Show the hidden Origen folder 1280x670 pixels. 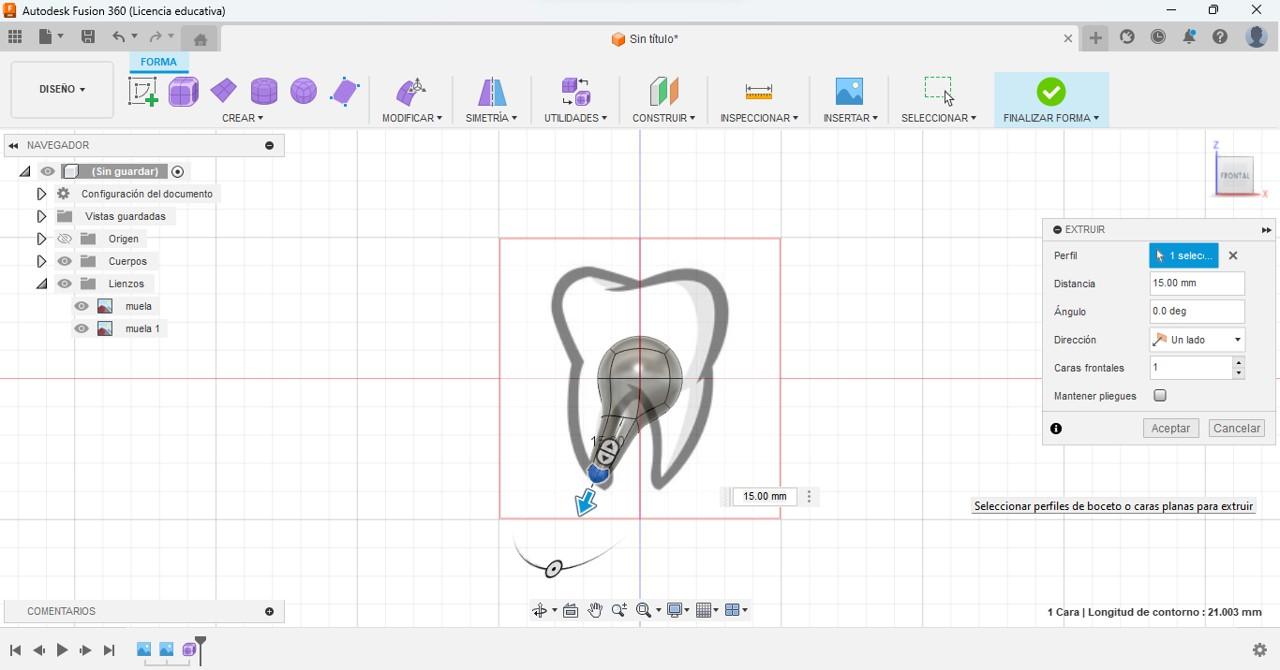pyautogui.click(x=65, y=239)
